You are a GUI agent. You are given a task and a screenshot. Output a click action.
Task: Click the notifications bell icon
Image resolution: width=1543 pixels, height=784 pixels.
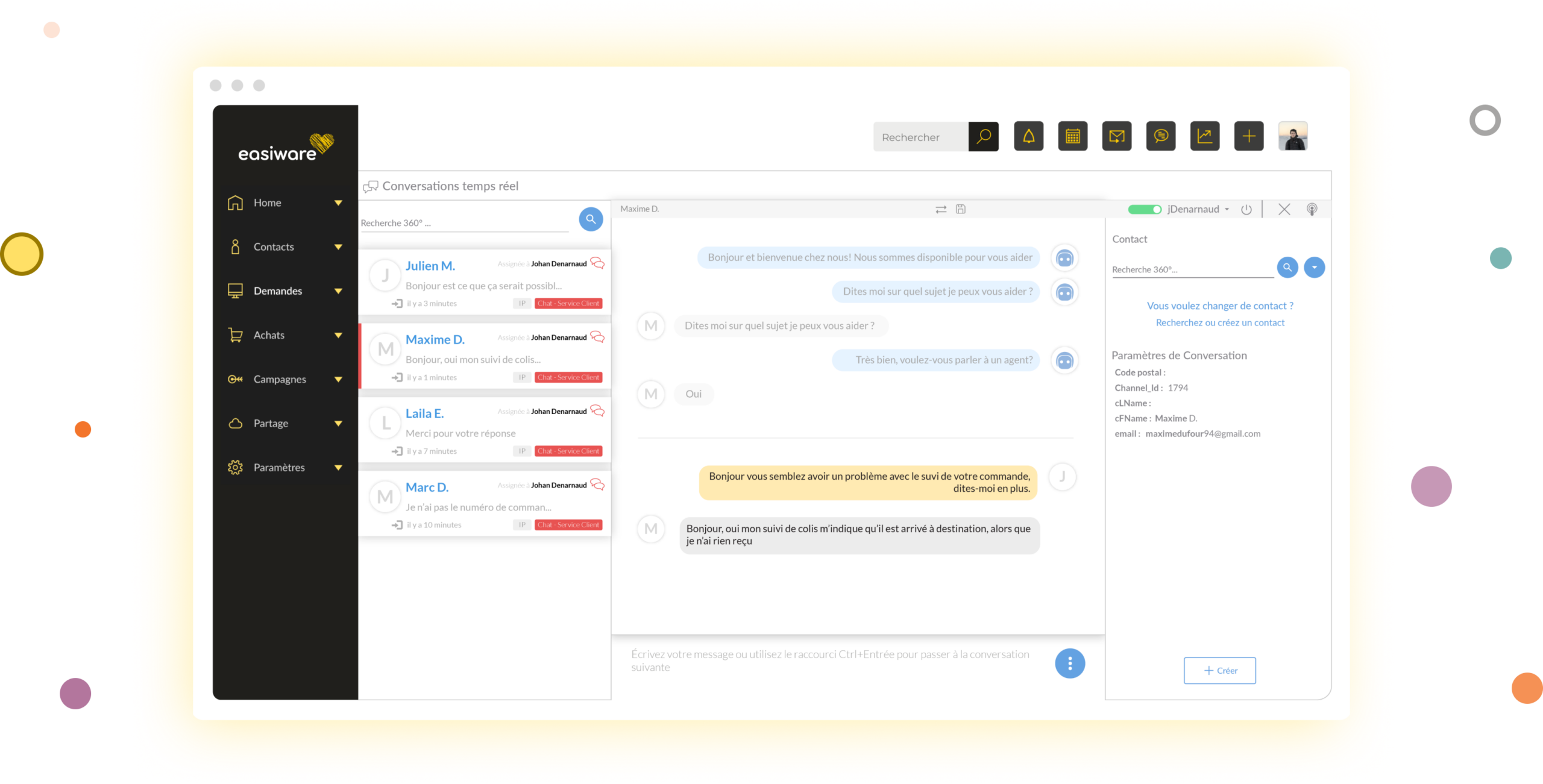(1028, 136)
